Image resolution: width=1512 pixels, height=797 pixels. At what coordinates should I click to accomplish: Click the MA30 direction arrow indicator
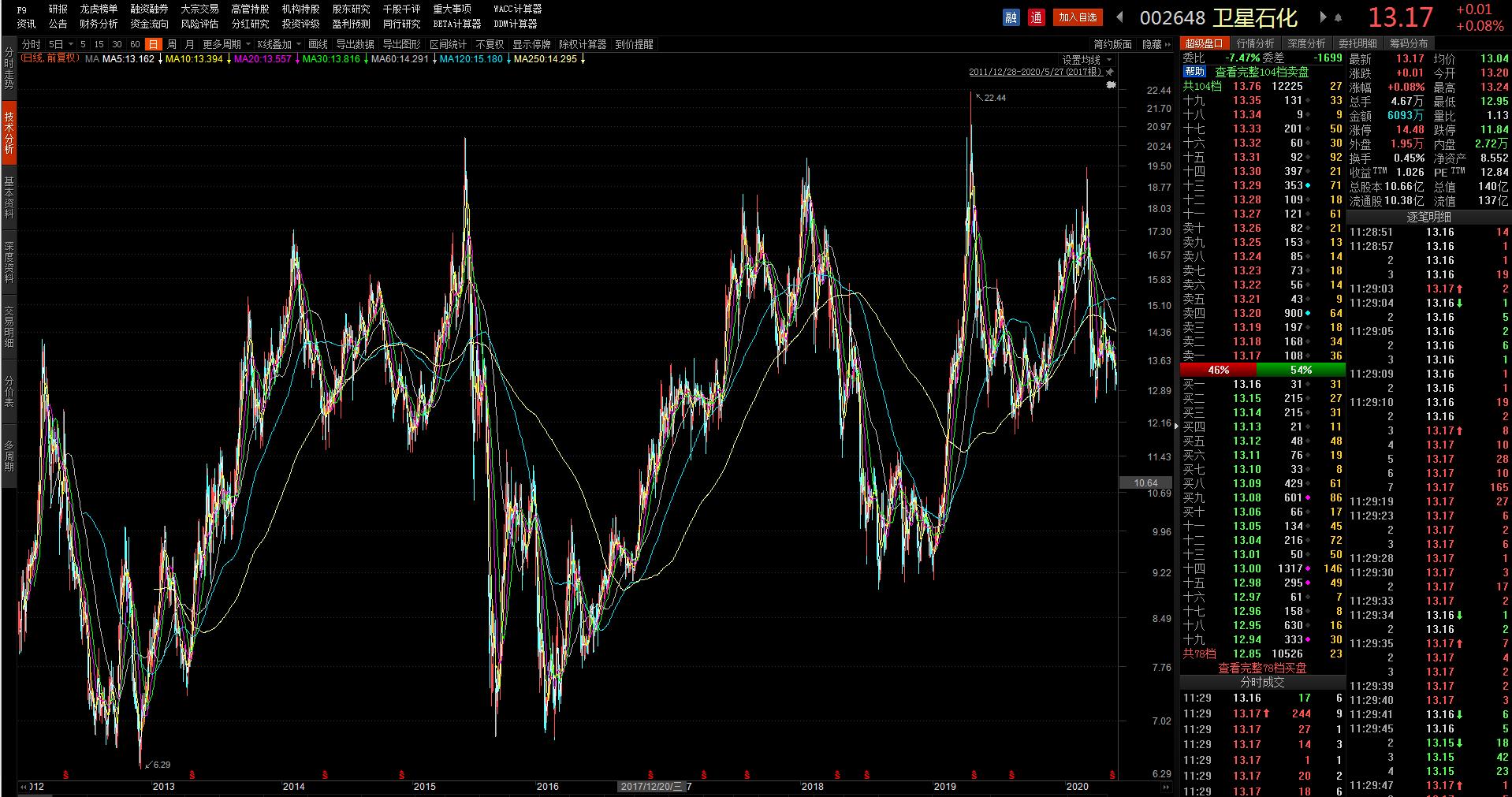tap(366, 59)
